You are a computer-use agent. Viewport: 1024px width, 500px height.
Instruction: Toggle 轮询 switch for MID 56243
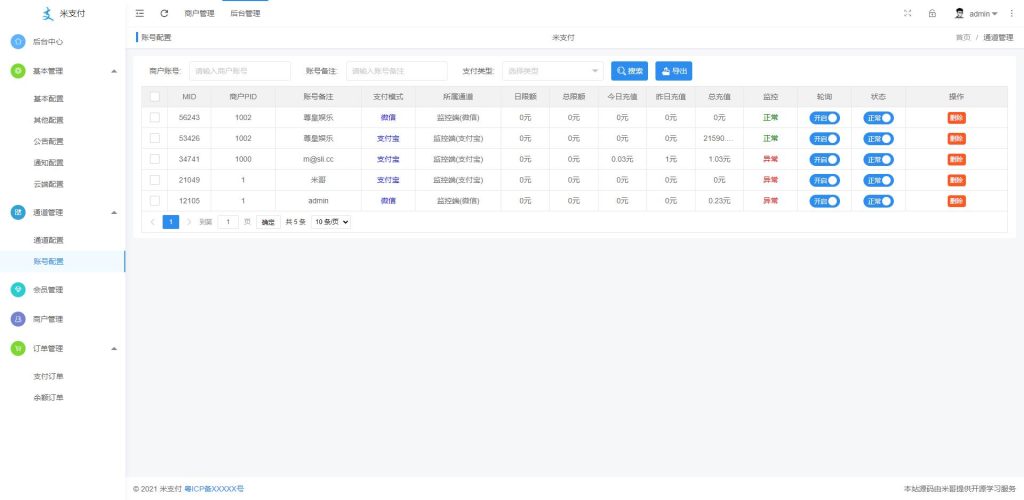[x=824, y=118]
